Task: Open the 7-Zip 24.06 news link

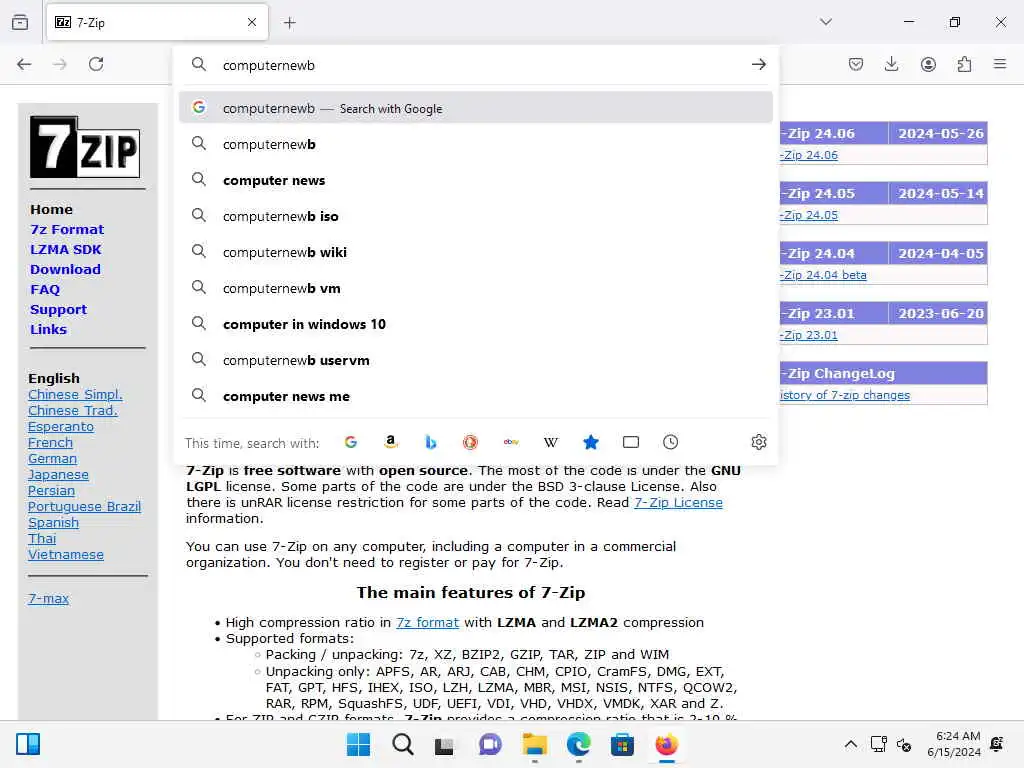Action: pyautogui.click(x=808, y=155)
